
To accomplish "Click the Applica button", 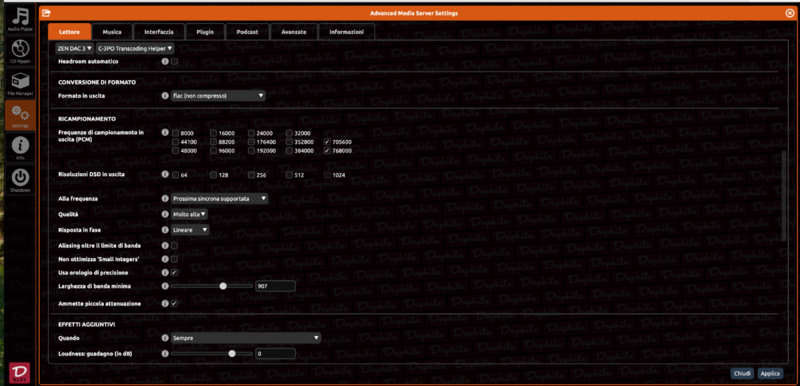I will tap(770, 373).
